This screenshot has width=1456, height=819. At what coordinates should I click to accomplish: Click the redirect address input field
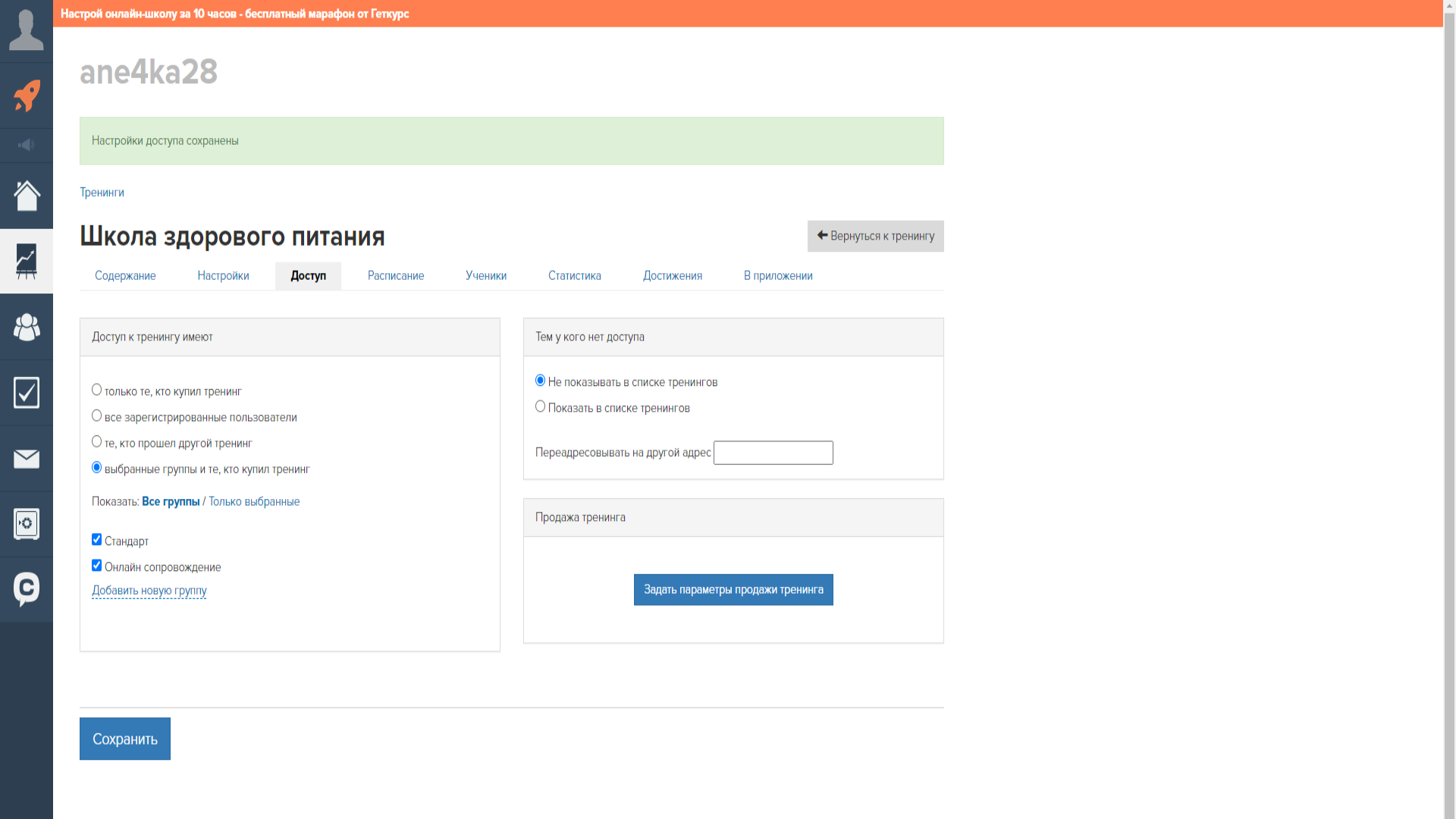coord(773,453)
